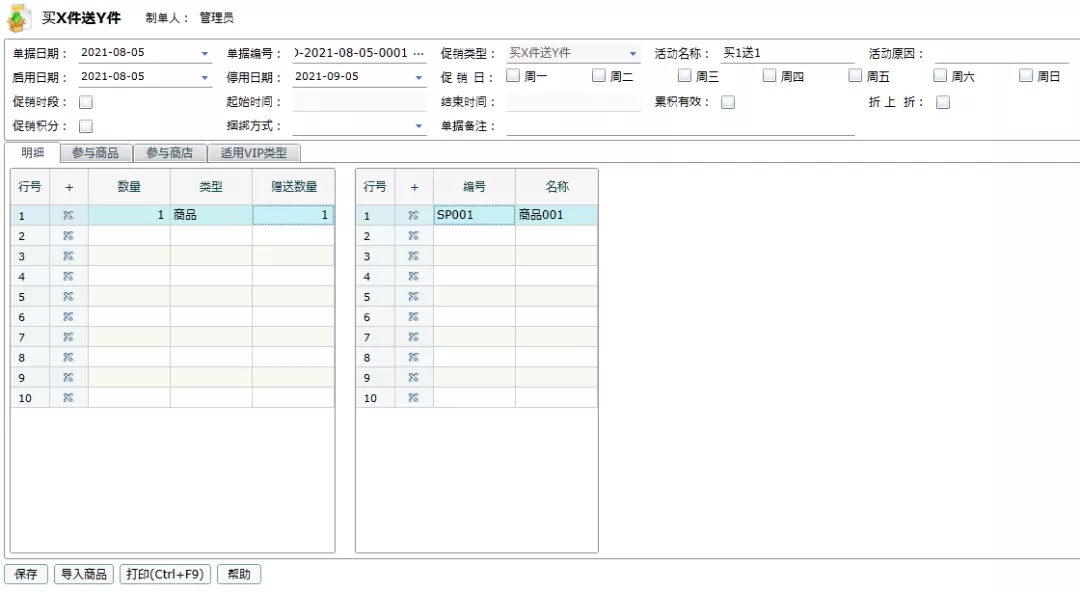Viewport: 1080px width, 592px height.
Task: Open the 单据日期 date dropdown
Action: tap(205, 54)
